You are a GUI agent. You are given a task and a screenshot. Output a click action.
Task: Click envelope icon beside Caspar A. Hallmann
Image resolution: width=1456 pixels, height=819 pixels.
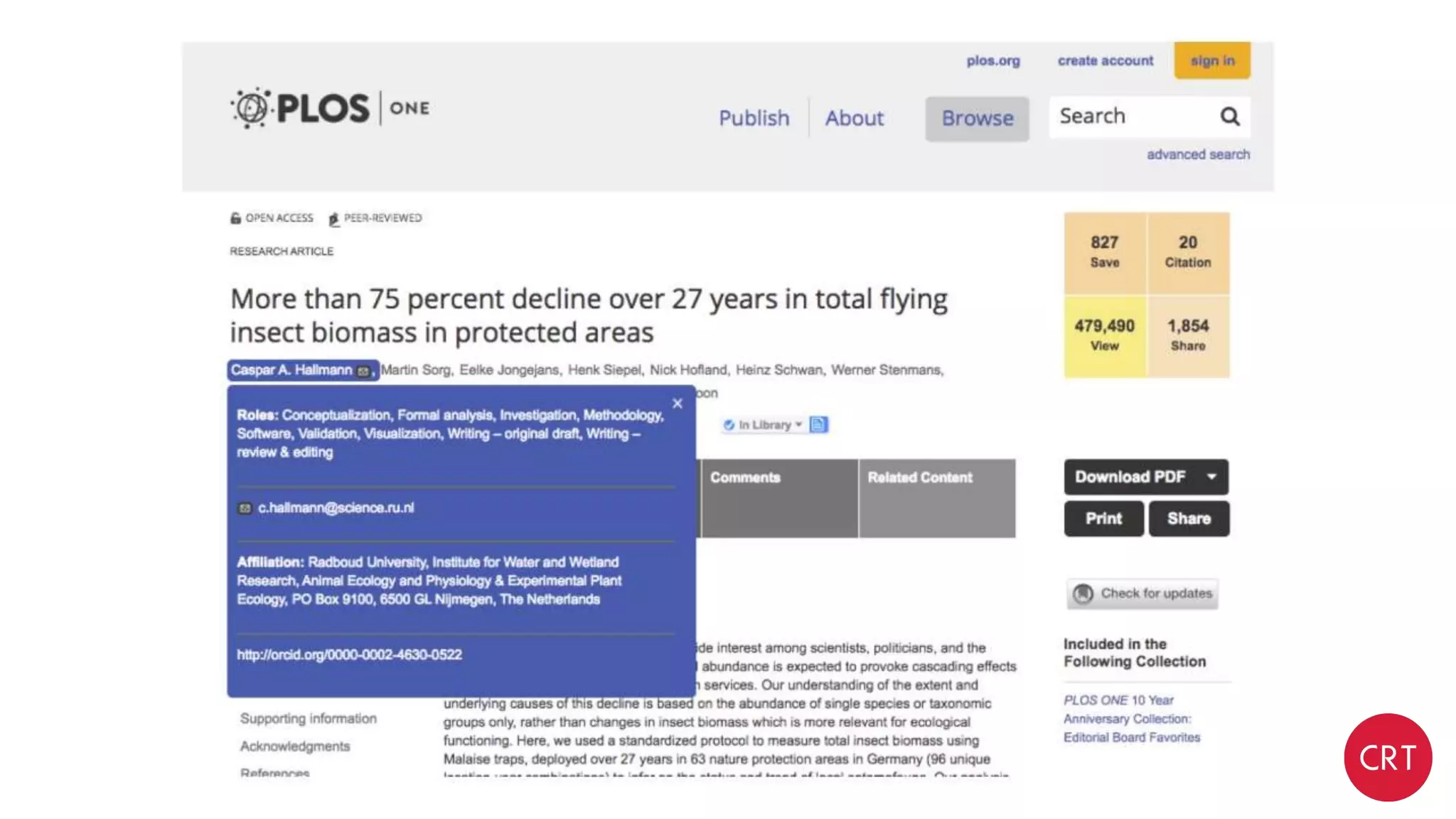(x=363, y=371)
